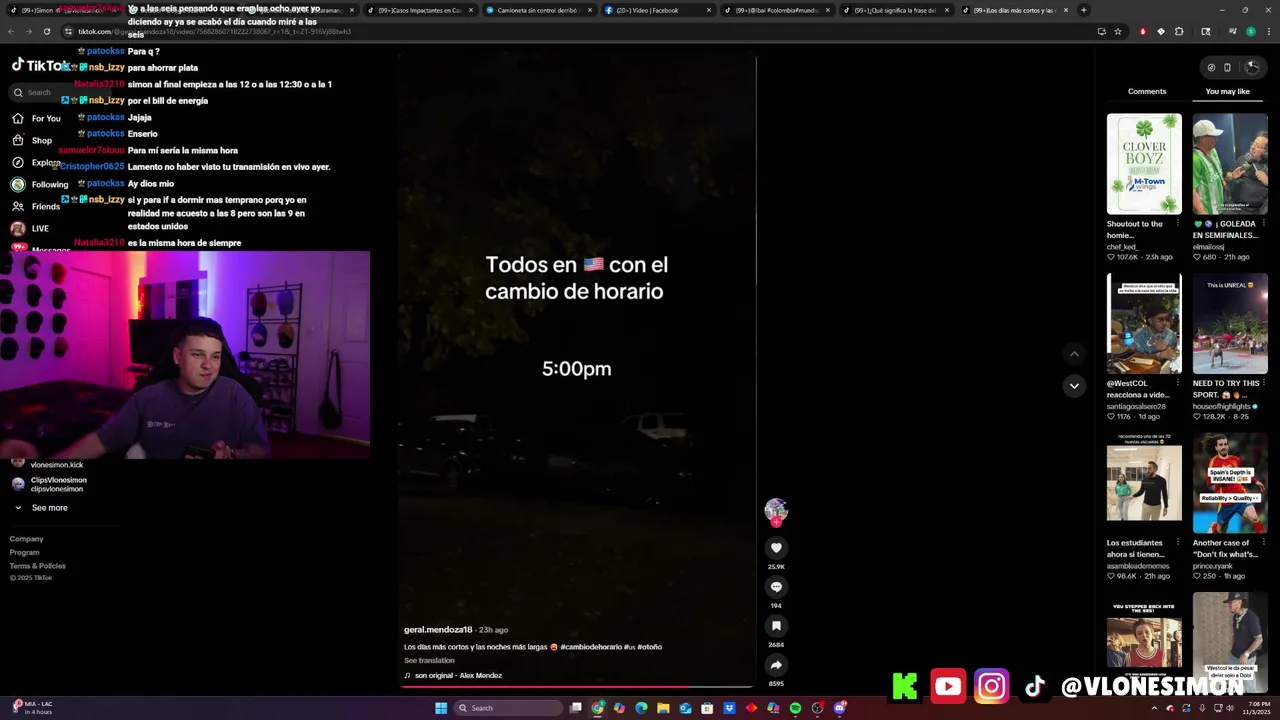Screen dimensions: 1280x720
Task: Open Friends in the TikTok sidebar
Action: tap(36, 206)
